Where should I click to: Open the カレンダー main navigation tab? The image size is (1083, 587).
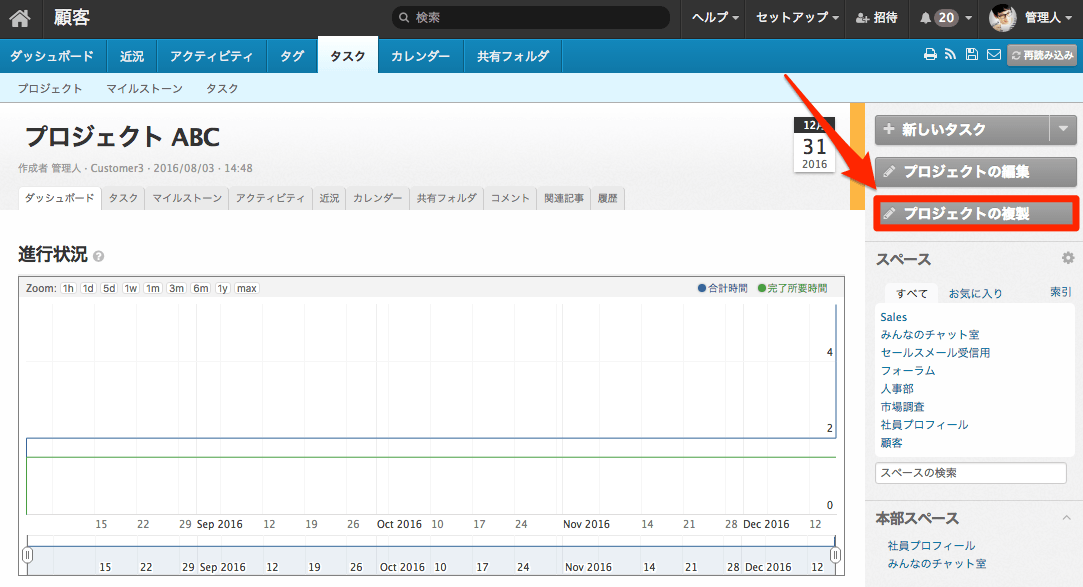(x=421, y=56)
